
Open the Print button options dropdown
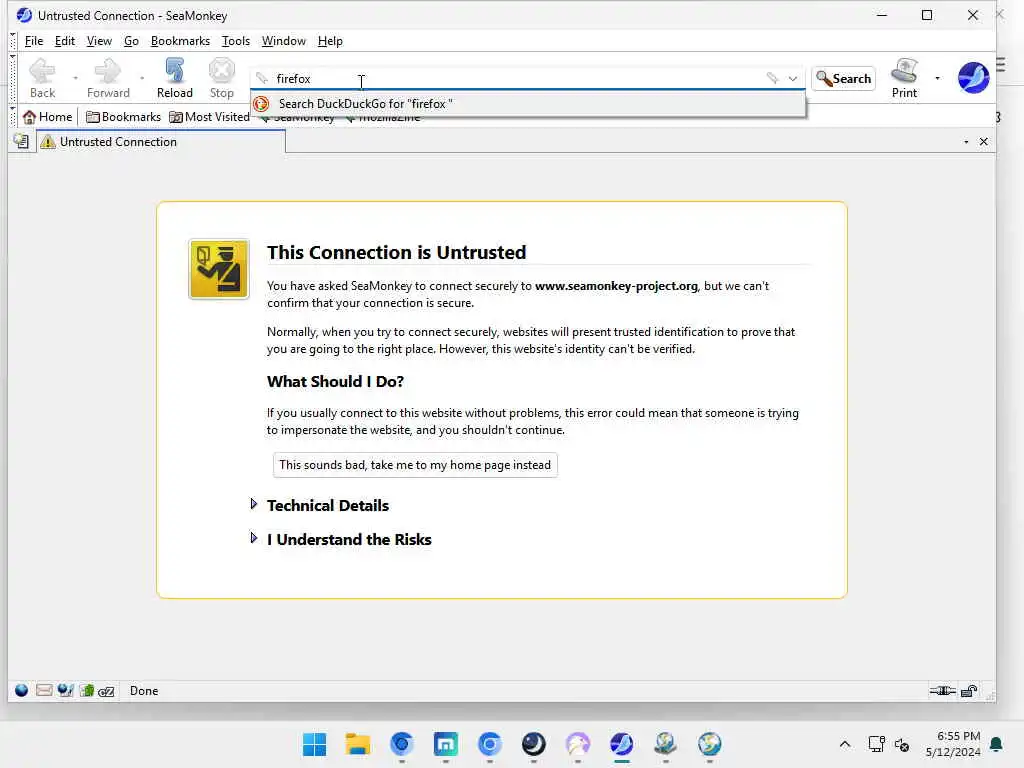click(937, 78)
